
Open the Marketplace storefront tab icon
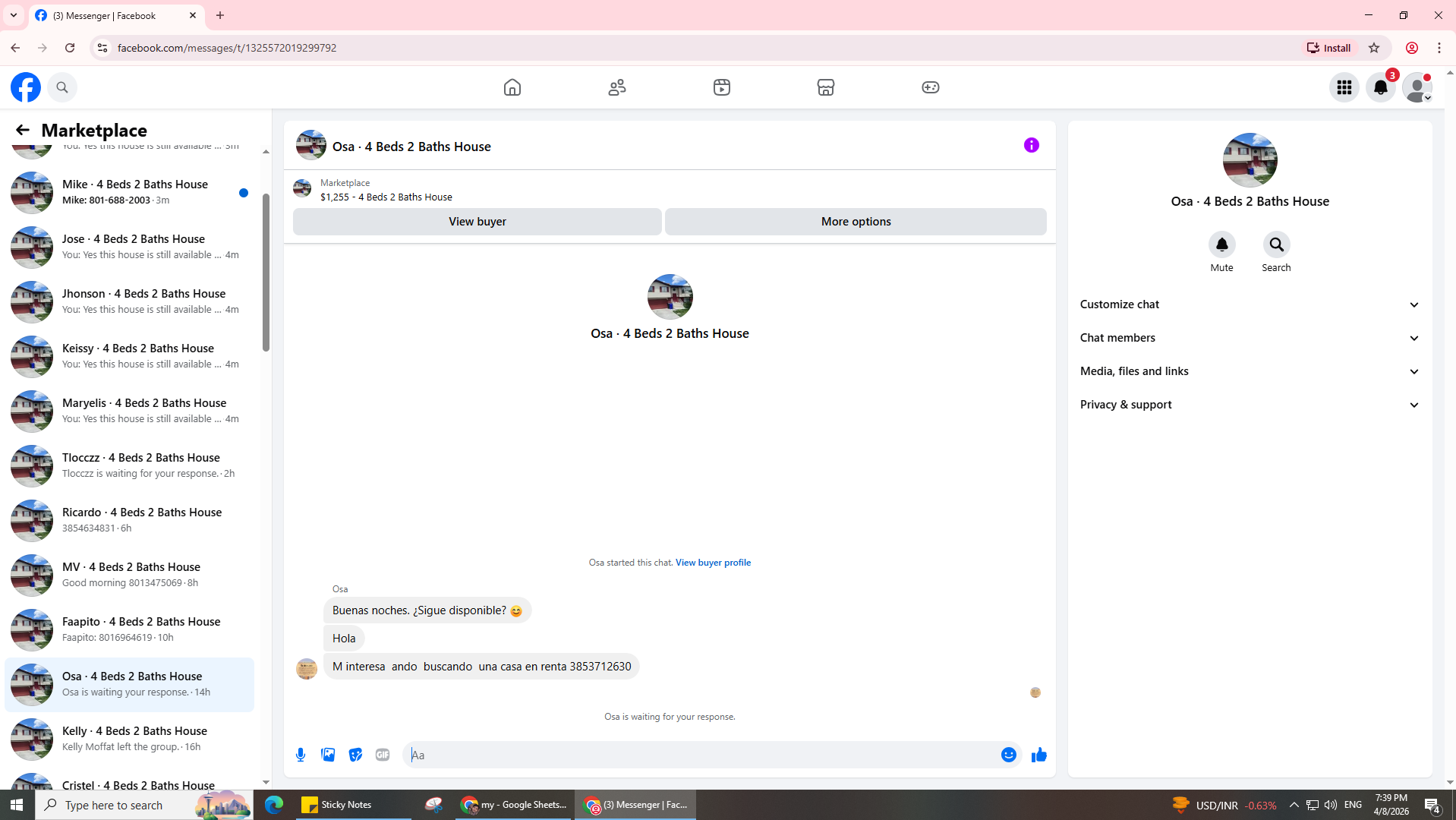tap(826, 87)
